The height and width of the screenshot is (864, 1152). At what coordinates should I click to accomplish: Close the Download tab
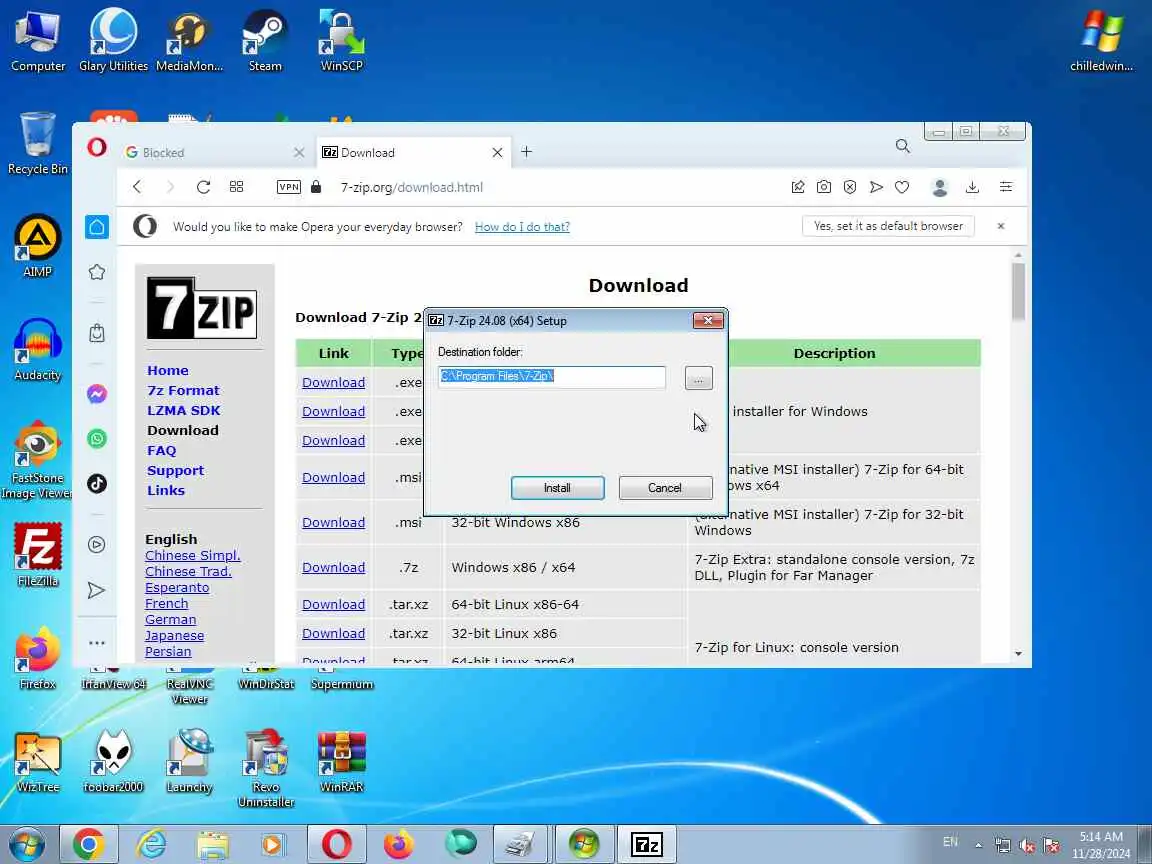click(497, 152)
